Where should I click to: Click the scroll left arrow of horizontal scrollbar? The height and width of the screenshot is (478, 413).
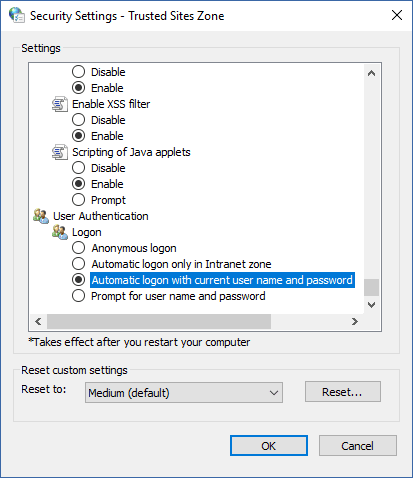coord(38,321)
